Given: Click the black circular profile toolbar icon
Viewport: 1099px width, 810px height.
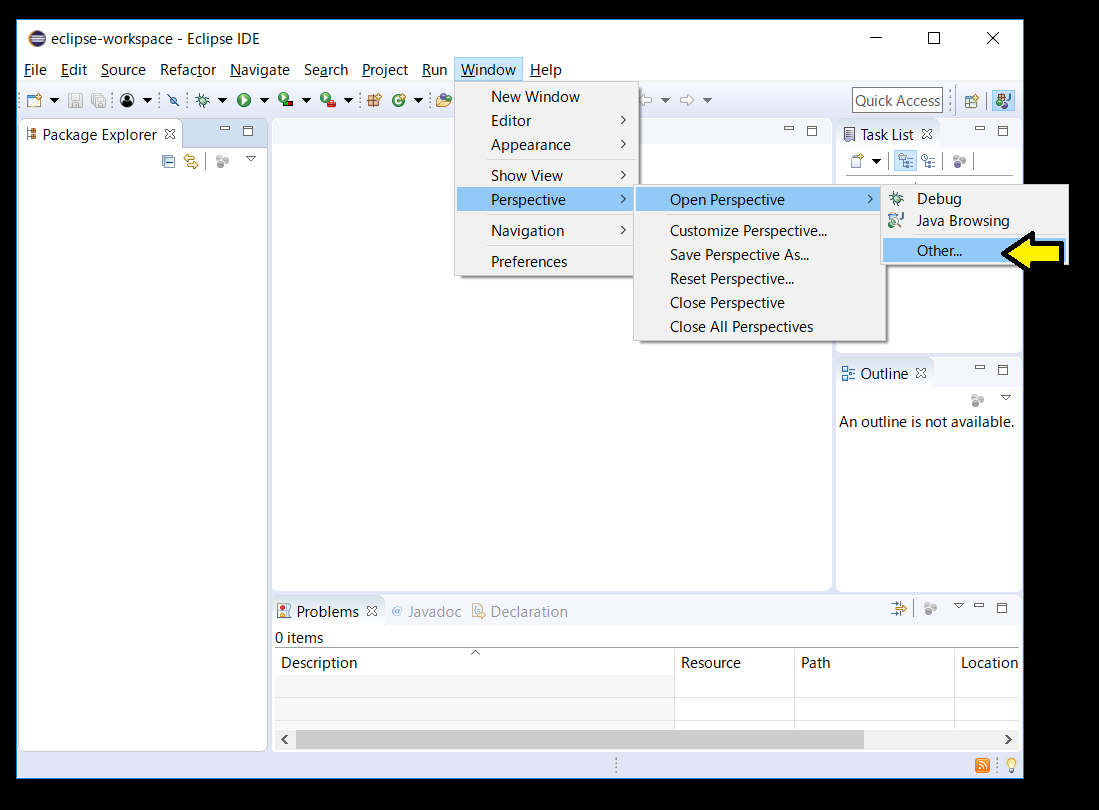Looking at the screenshot, I should (x=127, y=100).
